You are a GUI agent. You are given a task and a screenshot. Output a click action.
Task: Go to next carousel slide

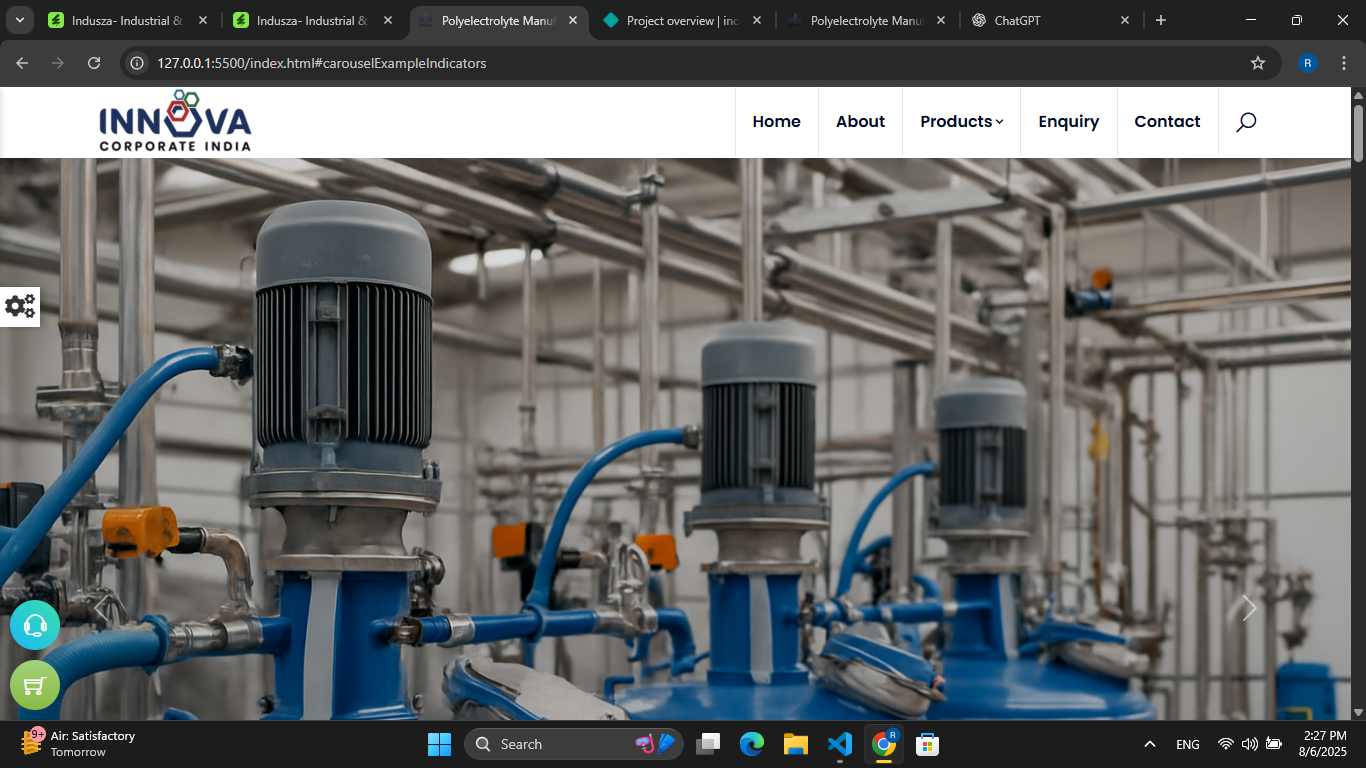point(1248,608)
